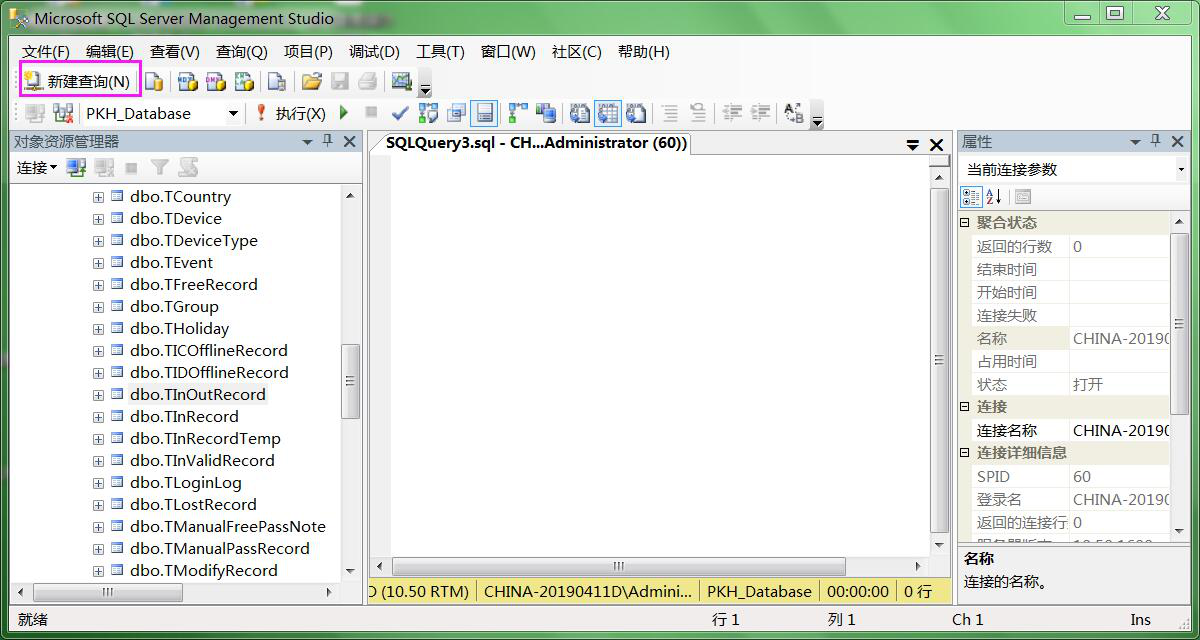The image size is (1200, 640).
Task: Open the 查询(Q) menu
Action: (x=242, y=52)
